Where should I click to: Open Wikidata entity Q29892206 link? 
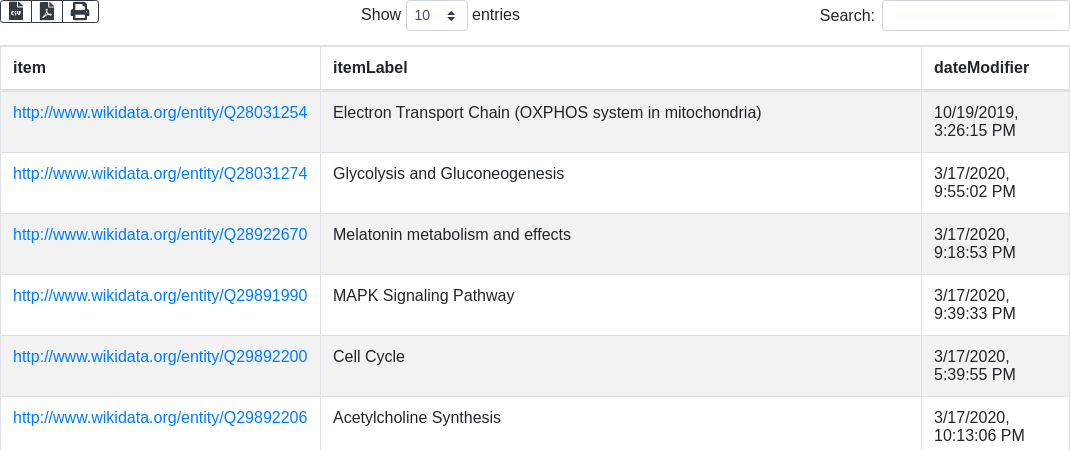click(x=160, y=417)
